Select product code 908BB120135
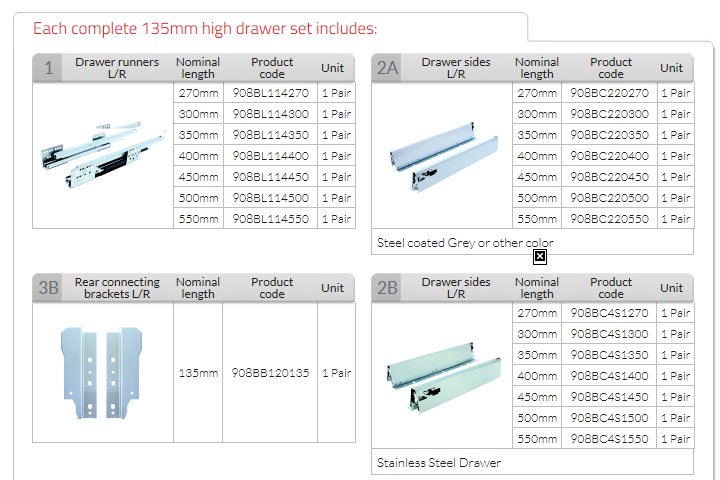Image resolution: width=720 pixels, height=480 pixels. pyautogui.click(x=270, y=373)
